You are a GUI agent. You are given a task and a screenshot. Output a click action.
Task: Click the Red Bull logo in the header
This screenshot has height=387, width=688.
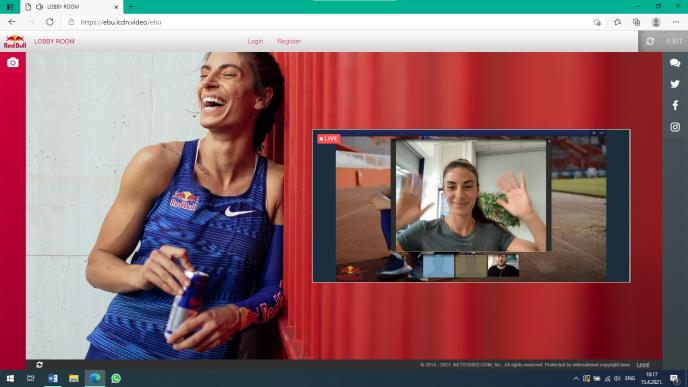pos(14,42)
